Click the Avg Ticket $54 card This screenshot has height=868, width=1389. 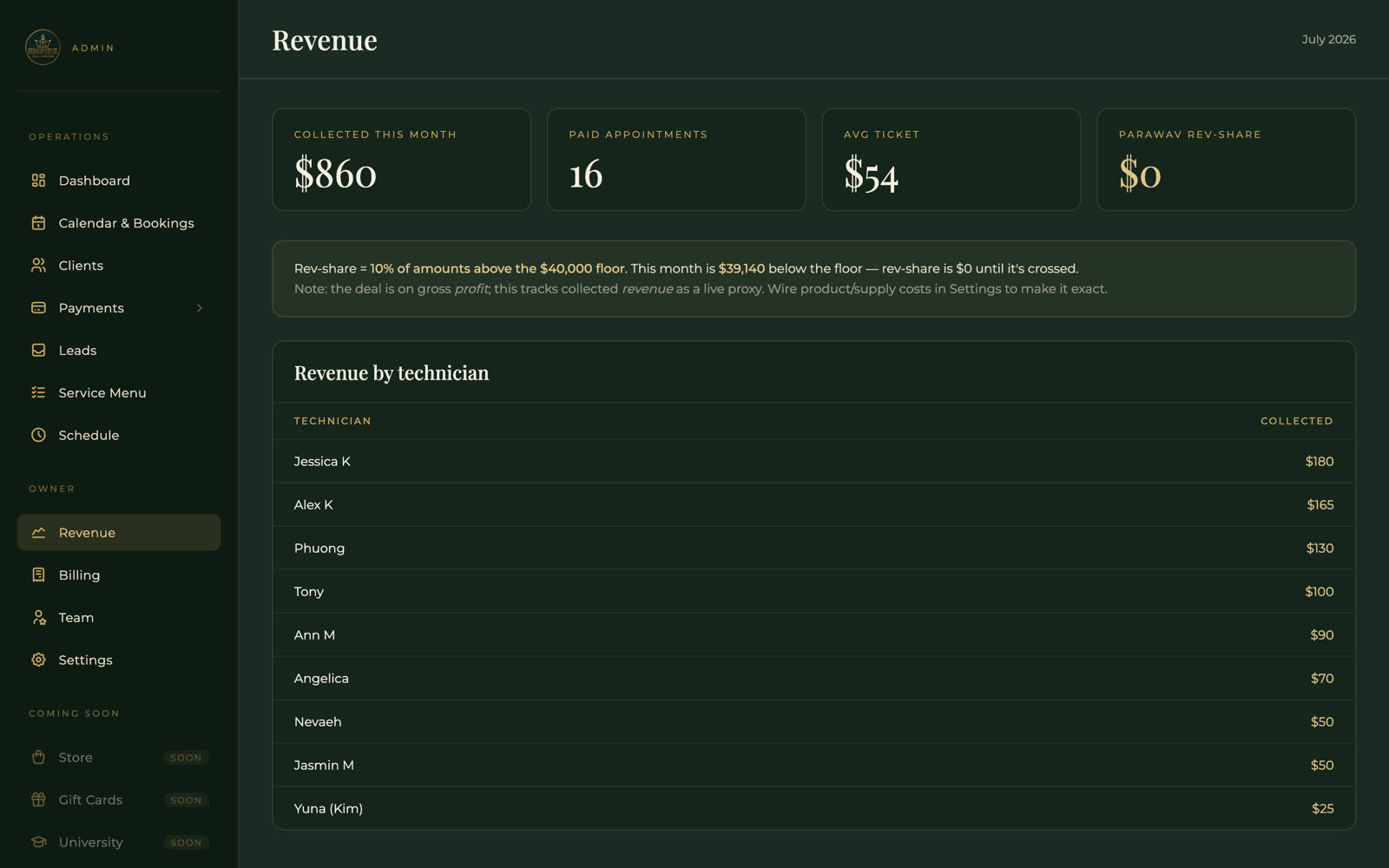[x=951, y=160]
